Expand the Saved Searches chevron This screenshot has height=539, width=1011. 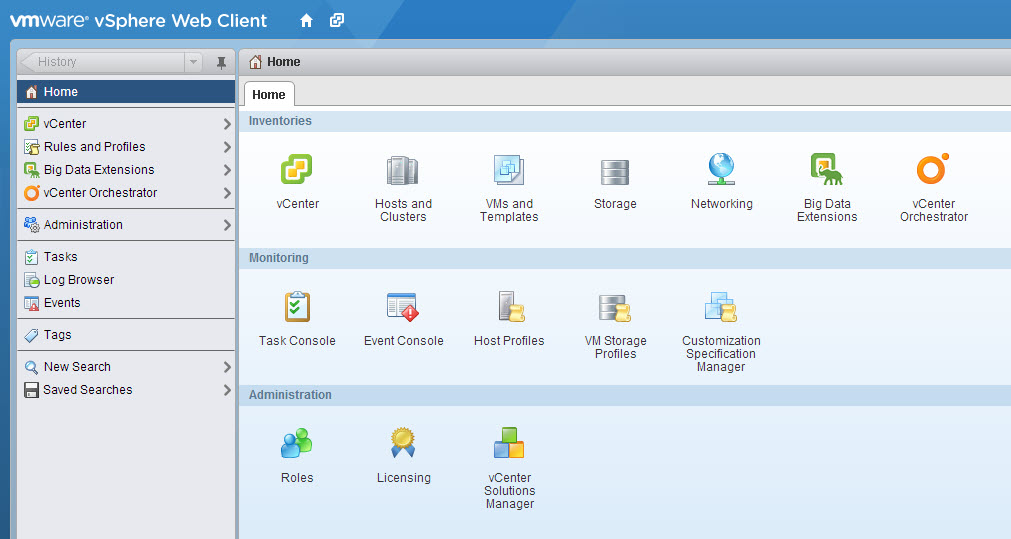[x=227, y=390]
